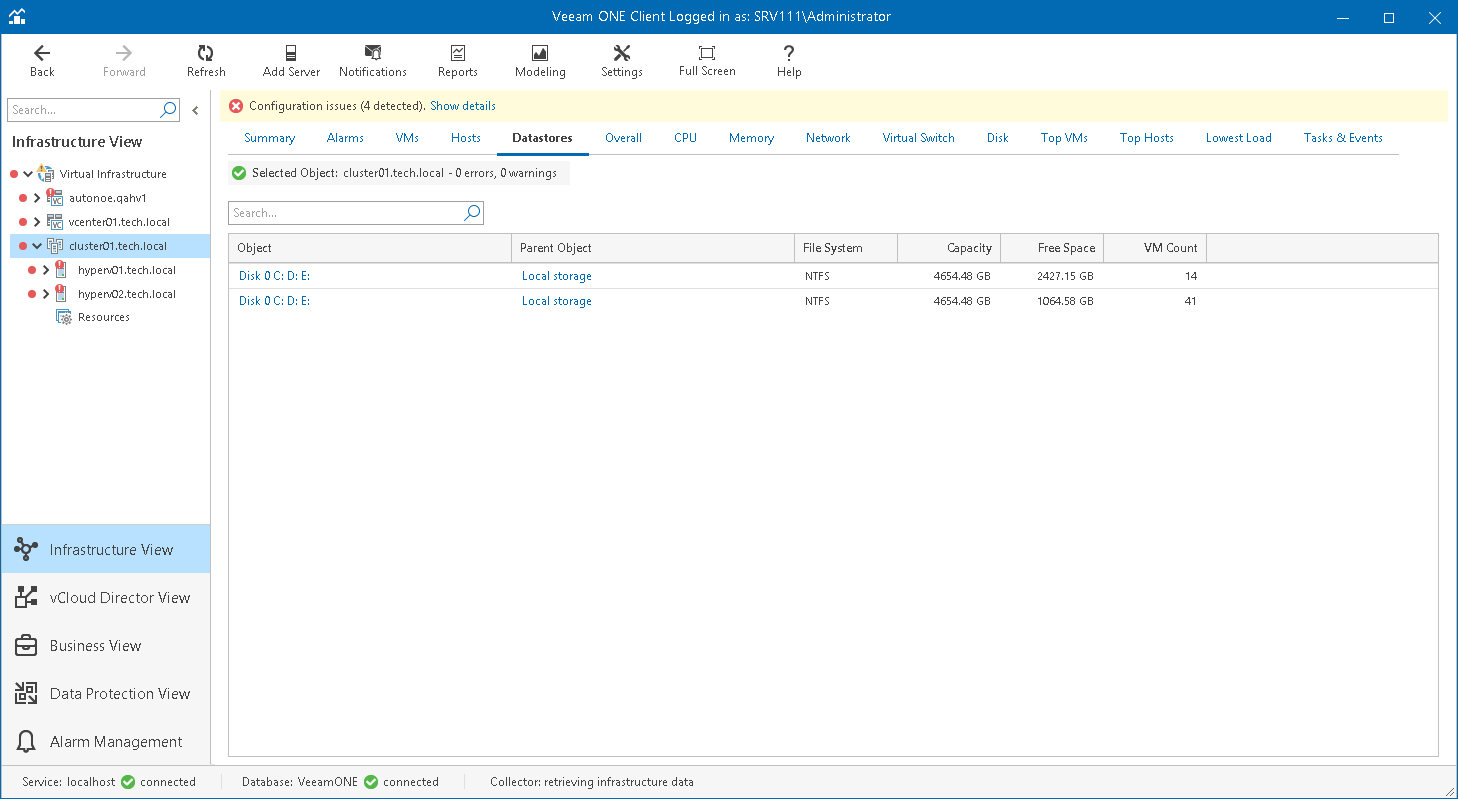Screen dimensions: 1458x799
Task: Collapse the cluster01.tech.local node
Action: click(37, 246)
